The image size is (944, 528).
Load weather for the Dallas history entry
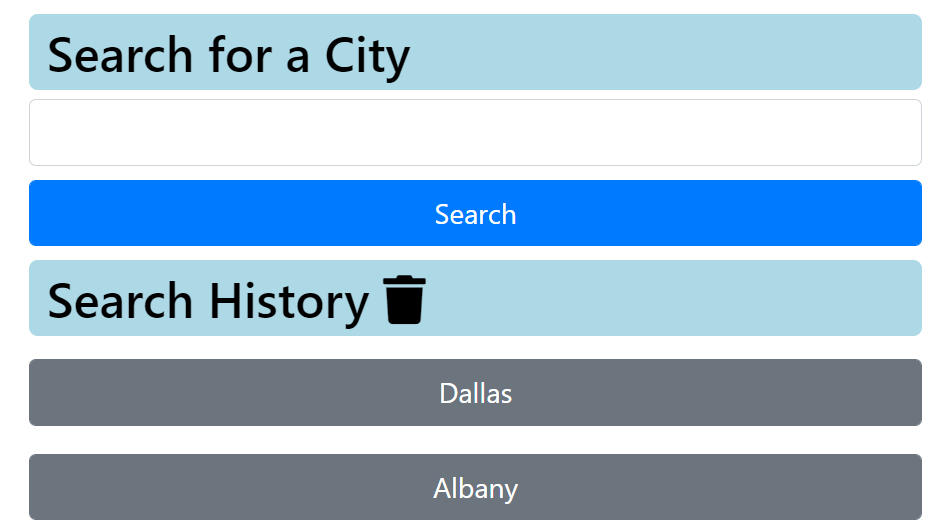click(x=475, y=393)
